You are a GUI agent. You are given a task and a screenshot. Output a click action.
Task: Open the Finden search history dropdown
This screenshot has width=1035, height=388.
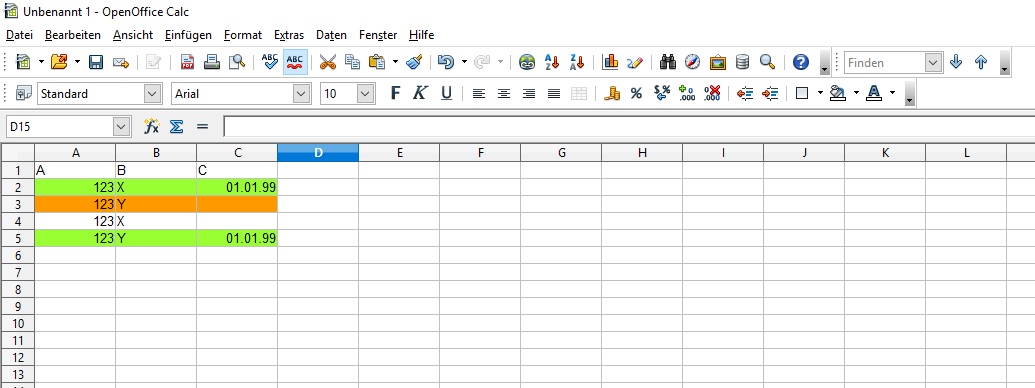coord(933,63)
